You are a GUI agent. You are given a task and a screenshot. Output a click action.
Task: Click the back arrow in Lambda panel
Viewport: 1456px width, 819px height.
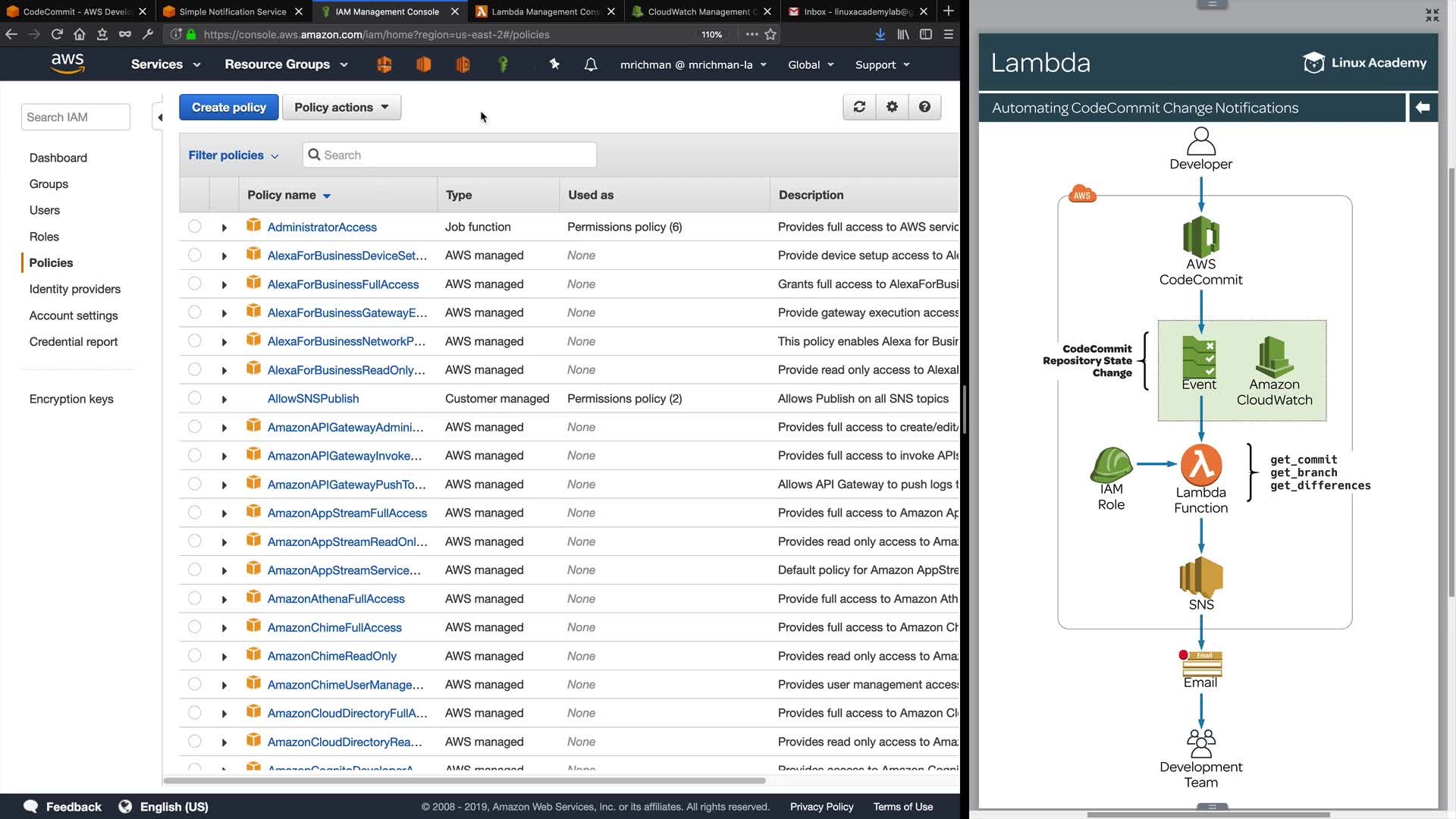click(1423, 108)
